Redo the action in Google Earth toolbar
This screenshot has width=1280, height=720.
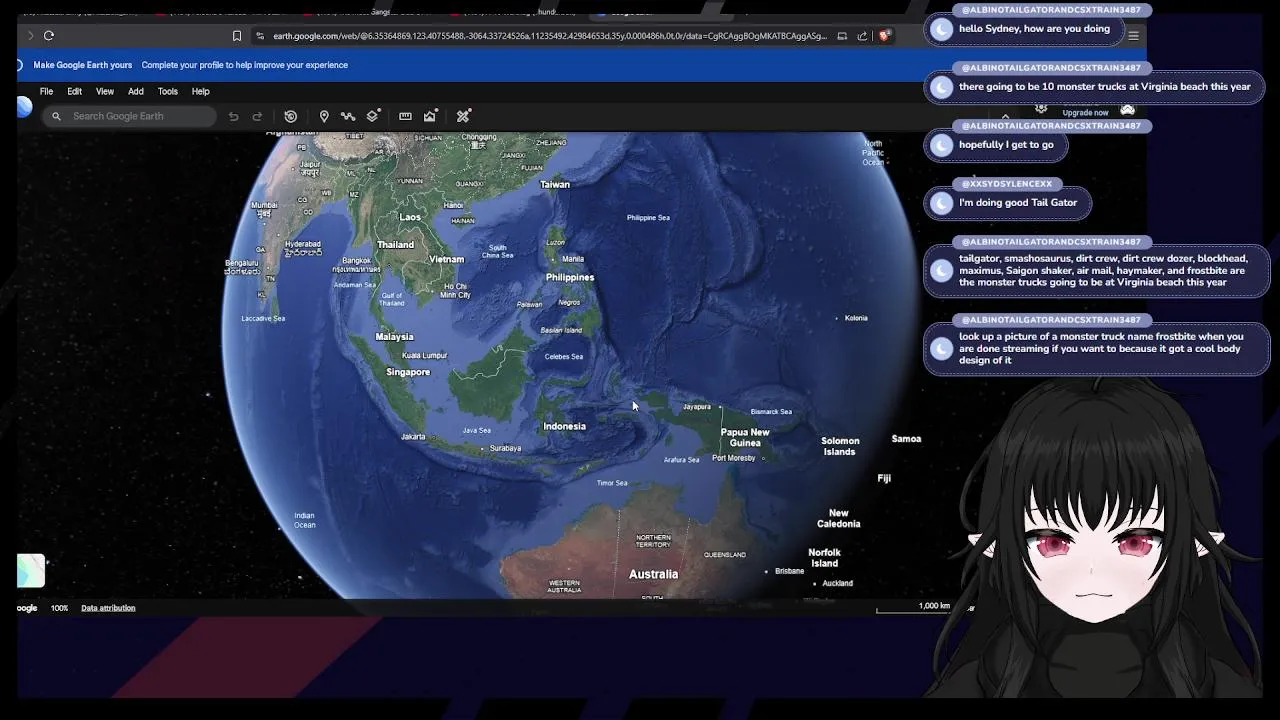[257, 116]
